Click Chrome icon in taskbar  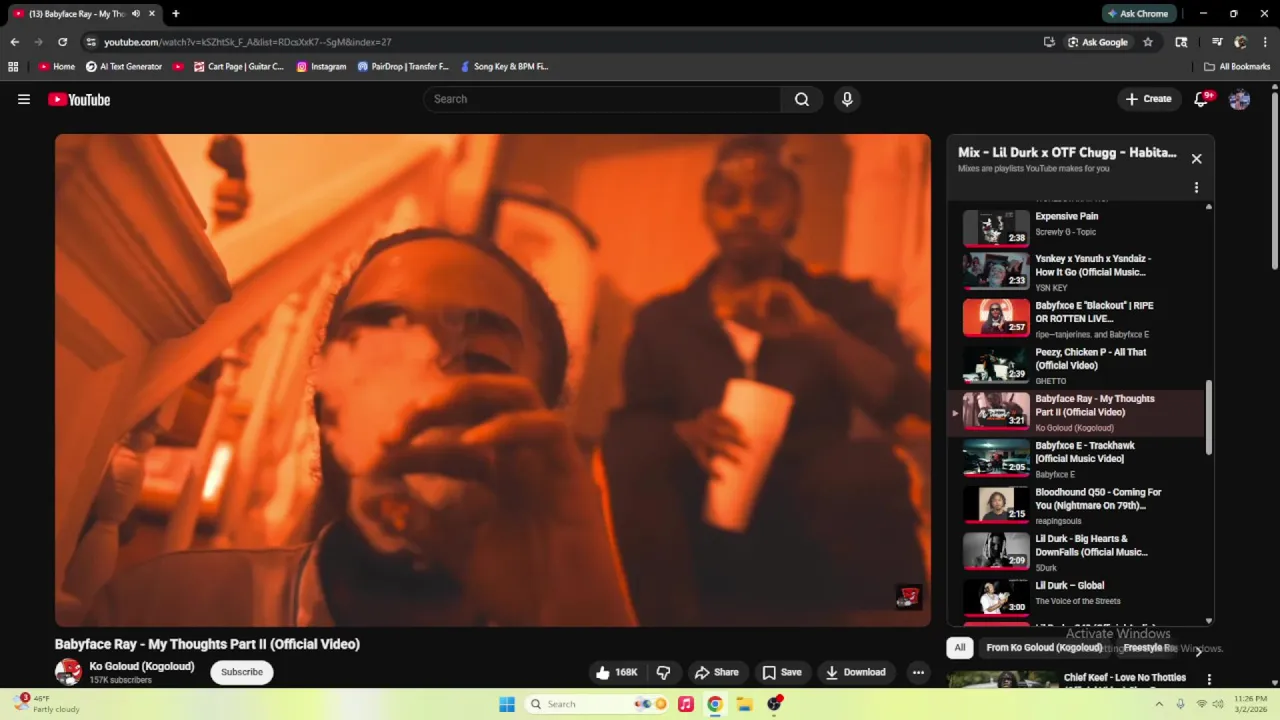tap(714, 704)
